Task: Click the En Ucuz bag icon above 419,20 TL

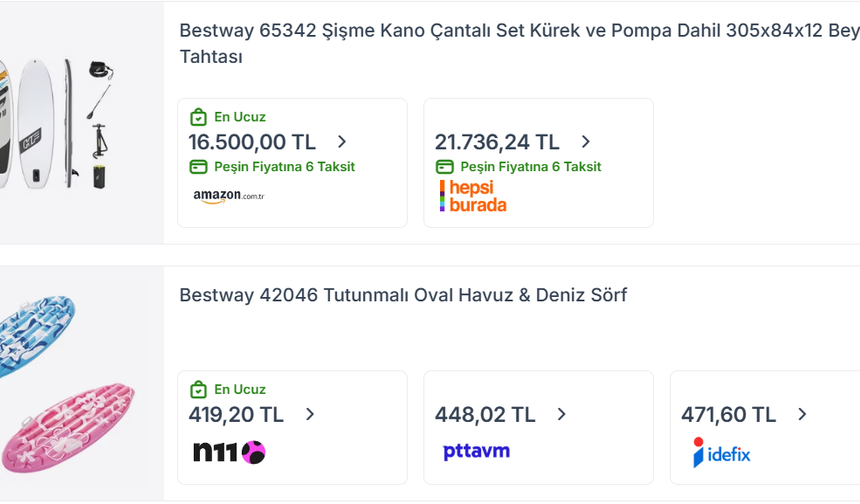Action: 198,390
